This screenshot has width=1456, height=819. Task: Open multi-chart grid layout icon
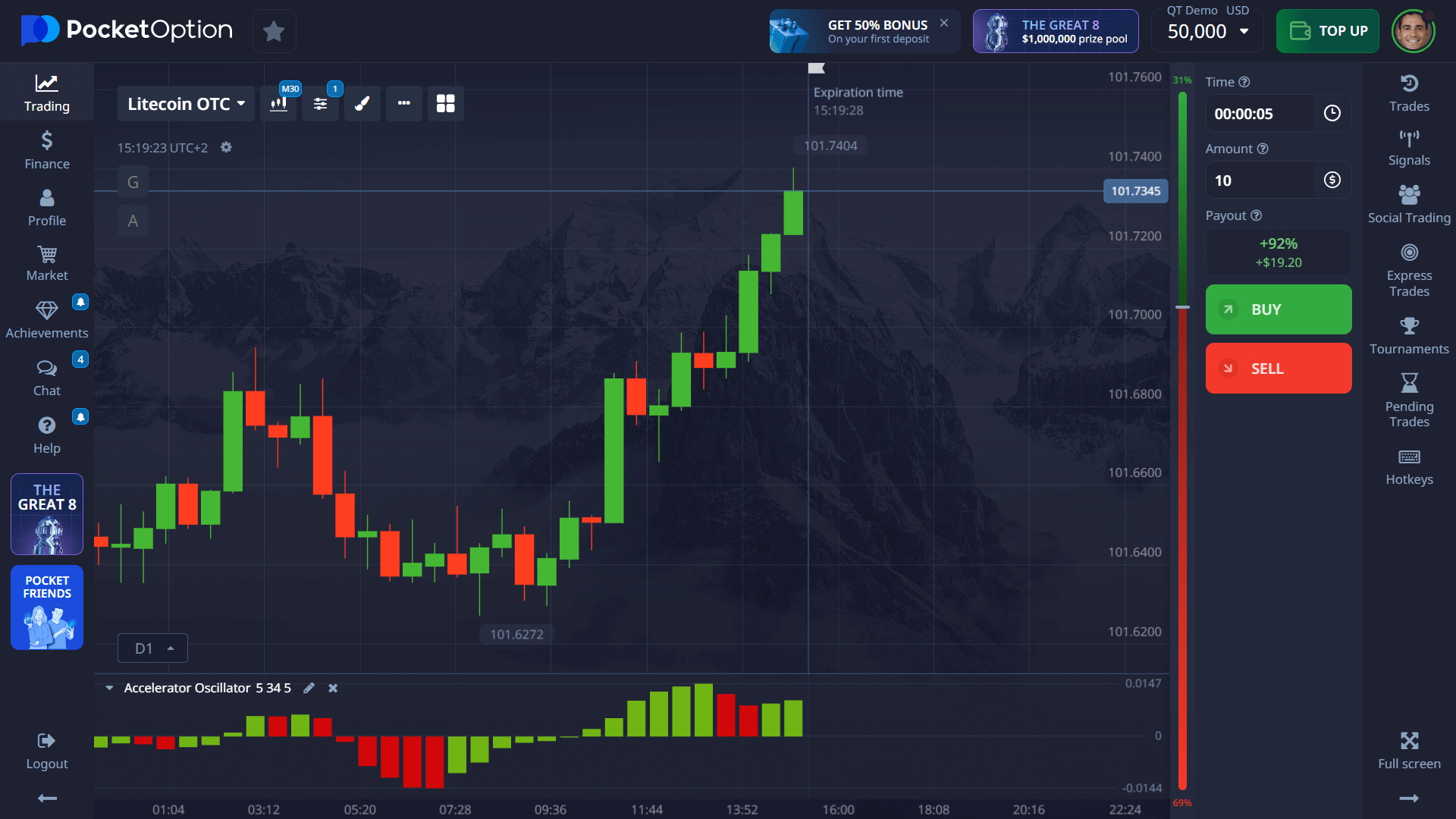coord(446,104)
